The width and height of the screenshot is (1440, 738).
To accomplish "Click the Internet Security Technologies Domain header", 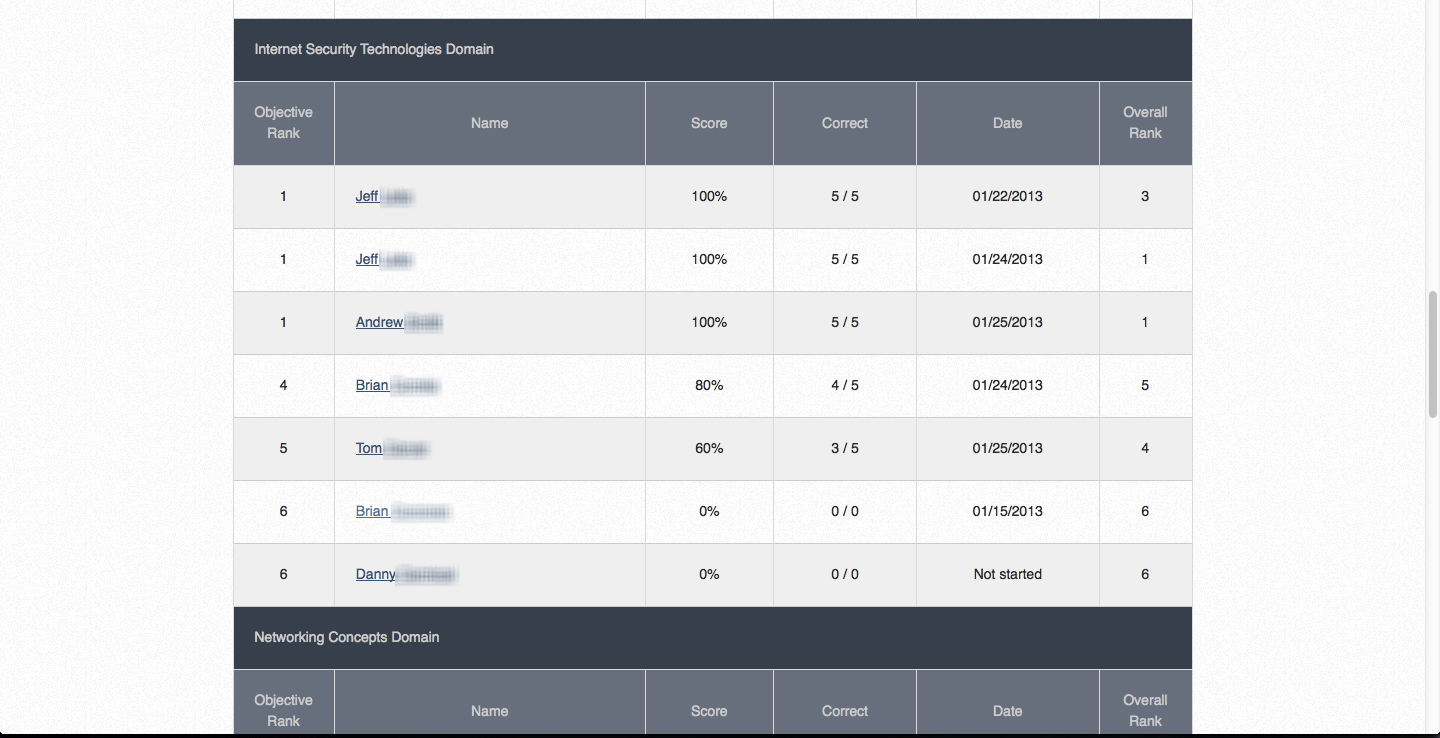I will 374,49.
